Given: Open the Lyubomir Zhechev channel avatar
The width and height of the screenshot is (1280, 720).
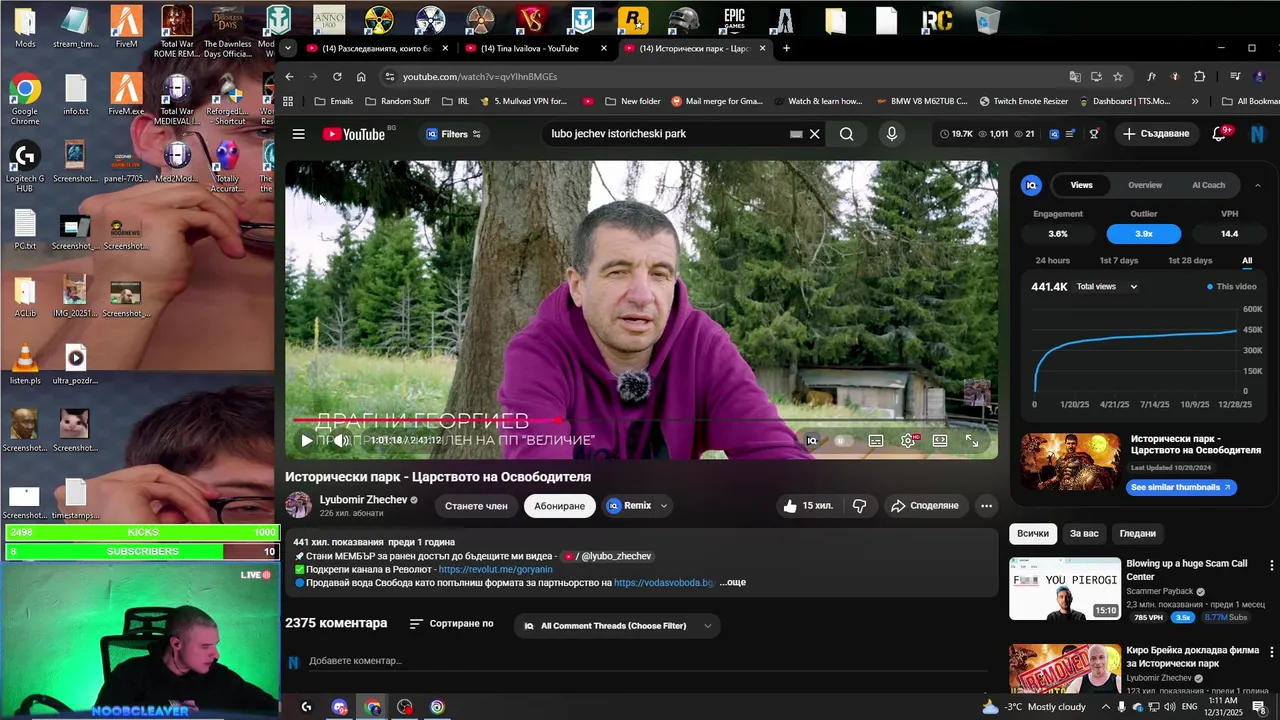Looking at the screenshot, I should click(x=298, y=505).
